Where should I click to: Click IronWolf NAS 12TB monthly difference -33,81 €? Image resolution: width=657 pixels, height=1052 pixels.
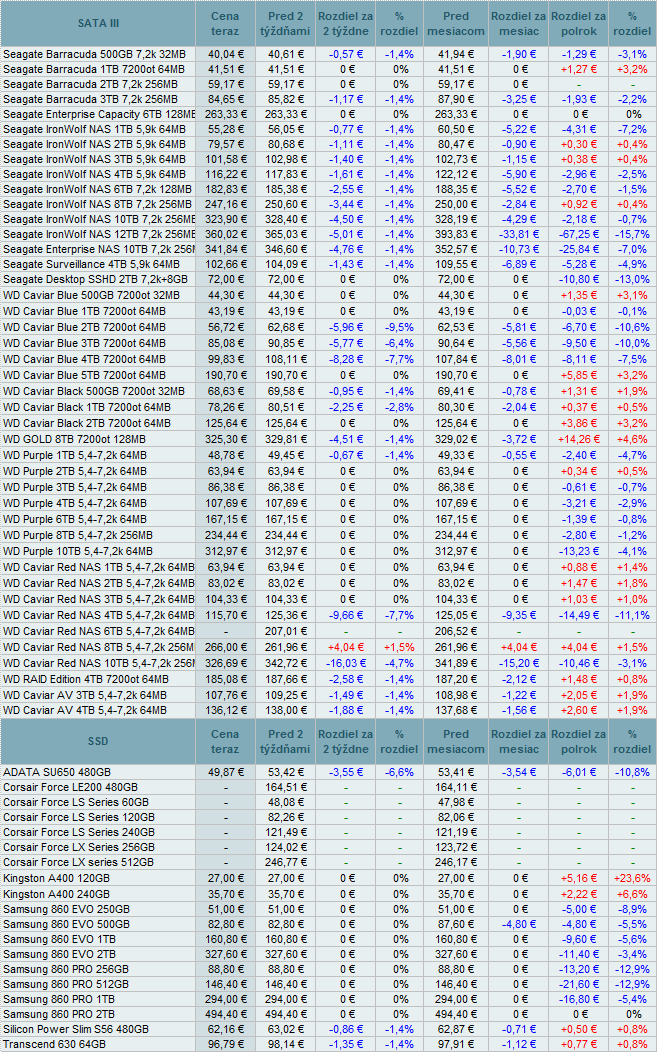(519, 235)
